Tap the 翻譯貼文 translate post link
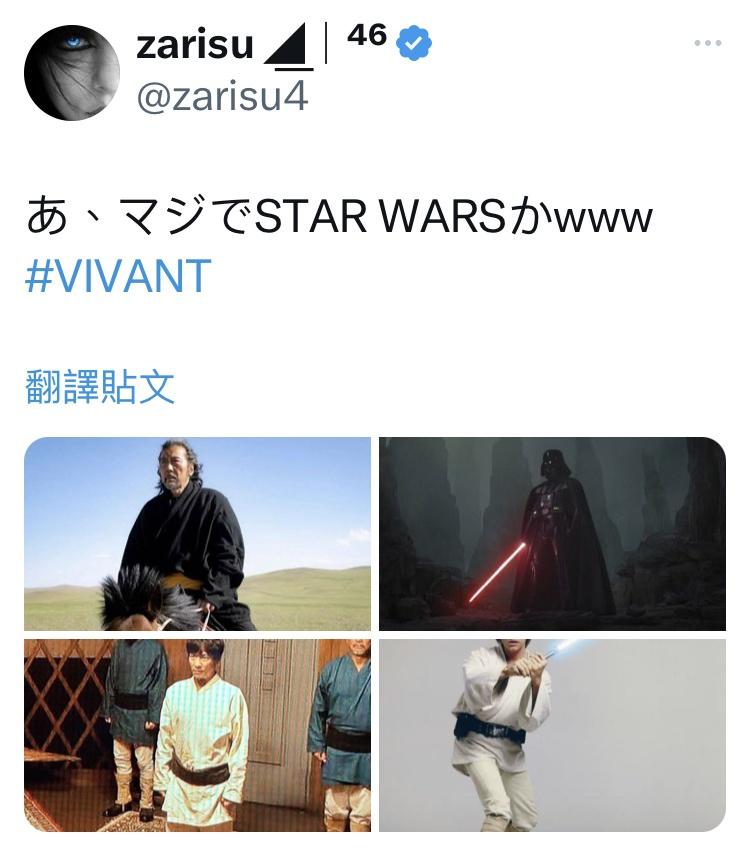 (x=100, y=387)
